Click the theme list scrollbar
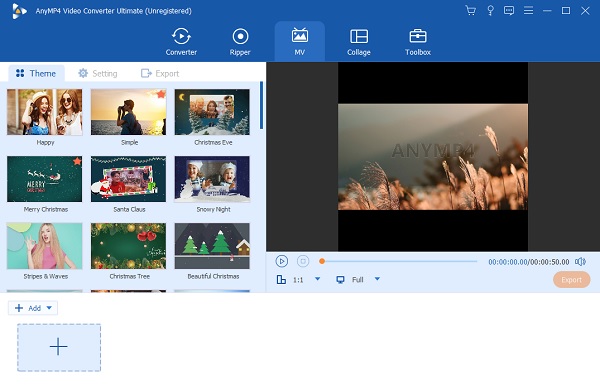 click(x=261, y=105)
